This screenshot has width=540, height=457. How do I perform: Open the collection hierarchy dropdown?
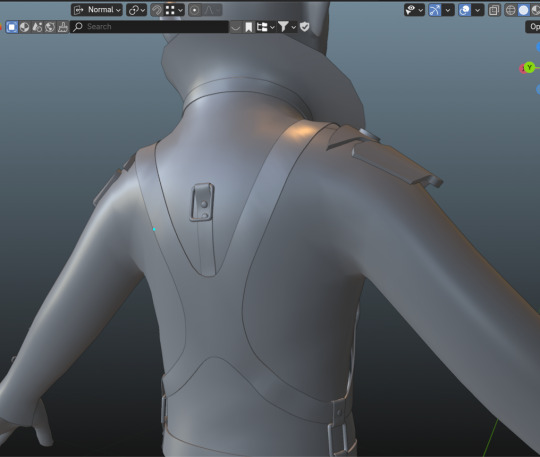coord(266,27)
